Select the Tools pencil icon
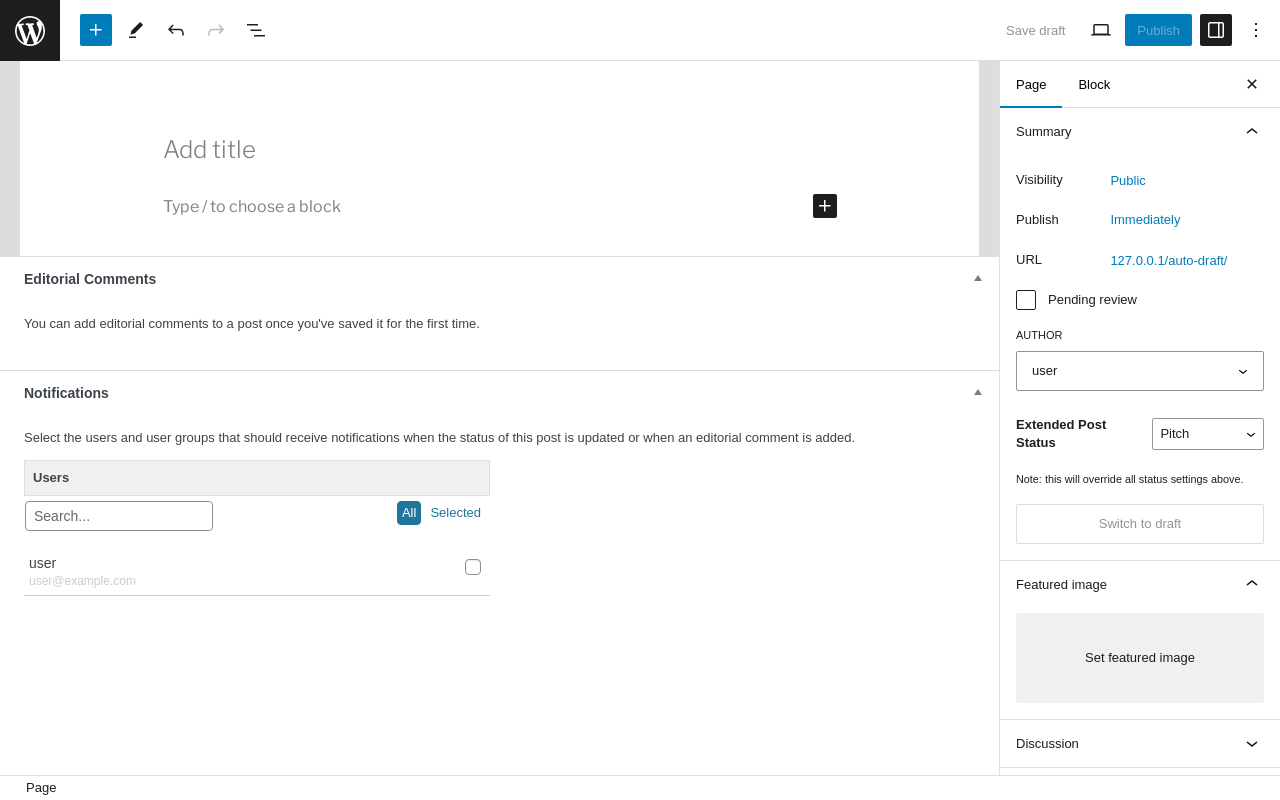This screenshot has width=1280, height=800. click(136, 30)
